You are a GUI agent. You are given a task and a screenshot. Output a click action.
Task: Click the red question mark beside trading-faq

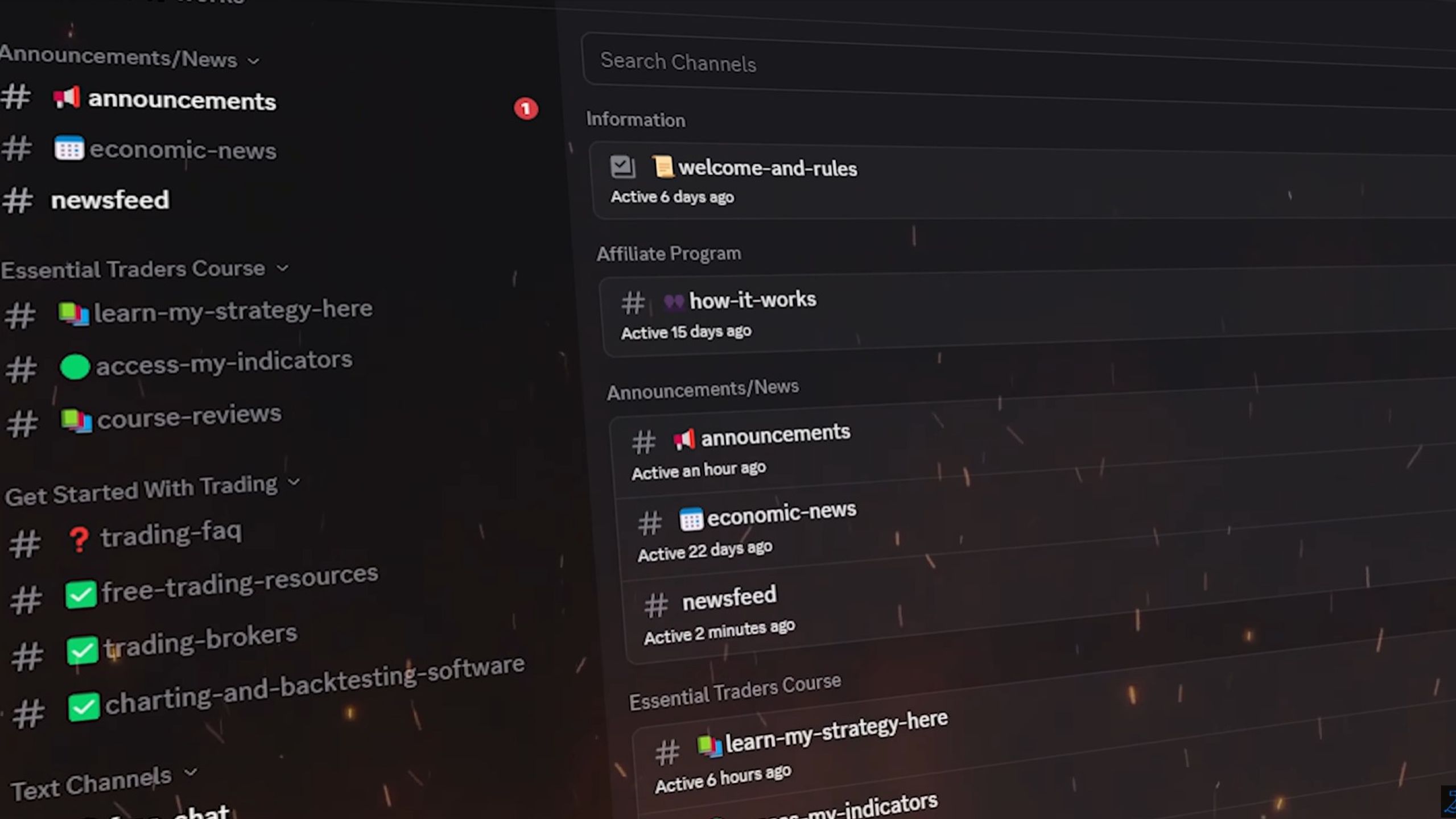pos(79,539)
